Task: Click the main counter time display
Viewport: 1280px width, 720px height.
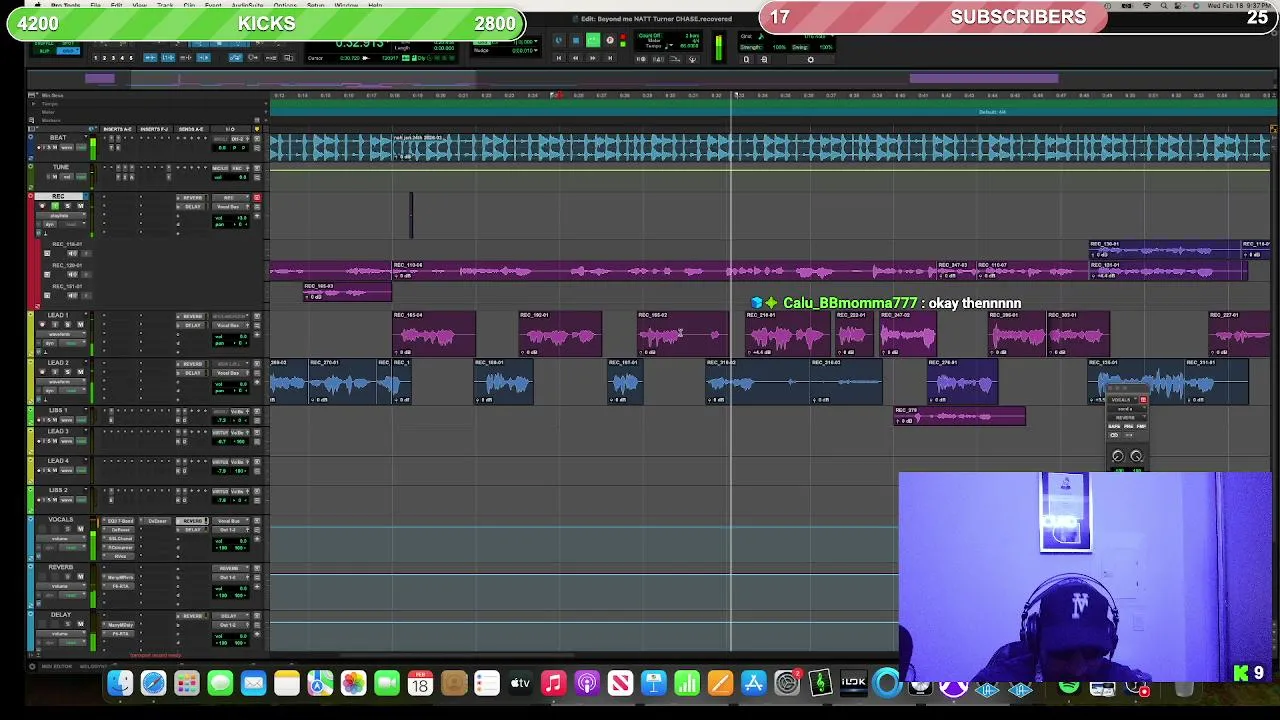Action: (x=360, y=43)
